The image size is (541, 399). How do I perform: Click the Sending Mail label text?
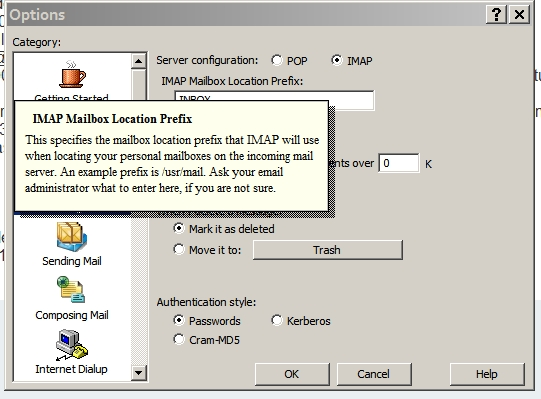click(72, 261)
